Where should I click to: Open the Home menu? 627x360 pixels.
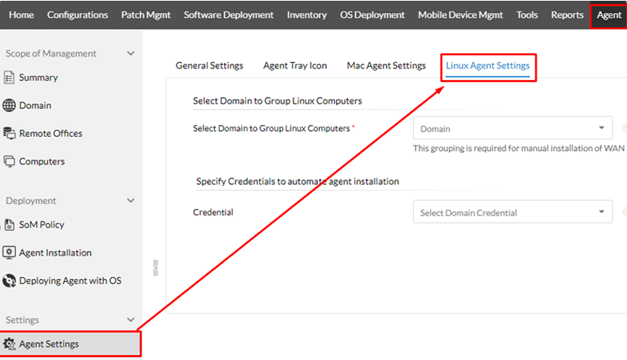[21, 15]
